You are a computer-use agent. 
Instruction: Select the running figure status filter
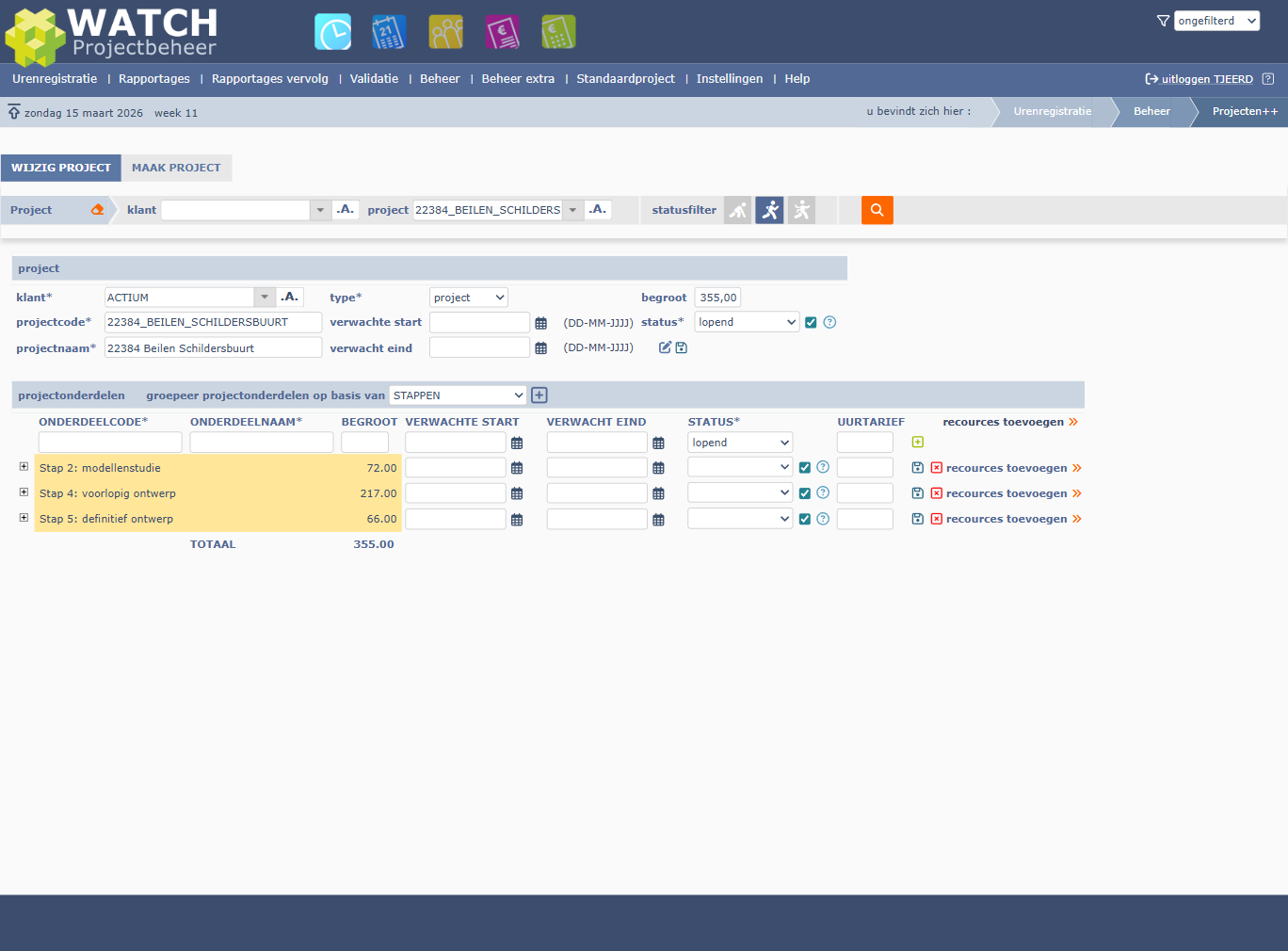pos(769,210)
